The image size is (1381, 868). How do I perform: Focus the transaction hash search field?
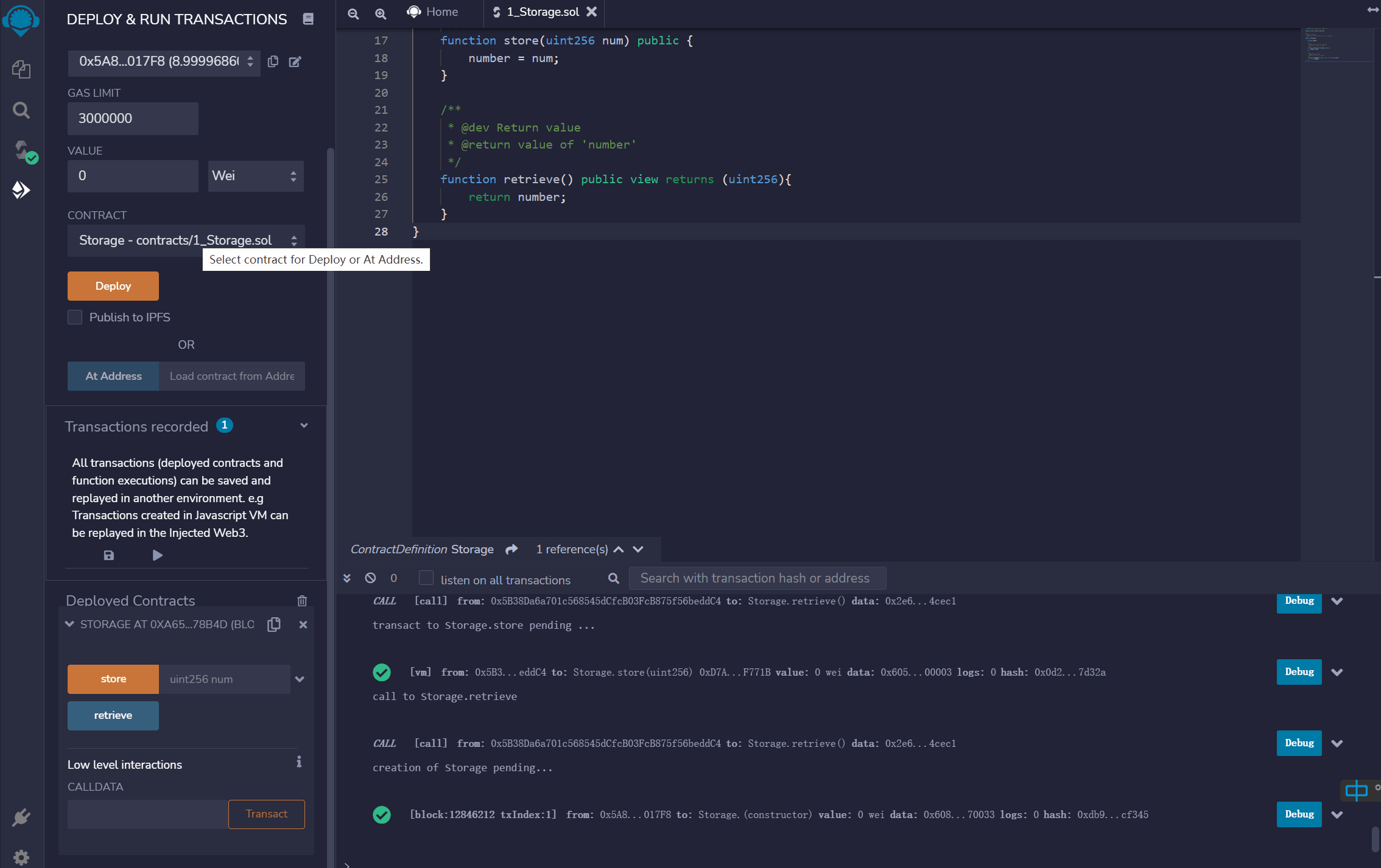pyautogui.click(x=756, y=578)
